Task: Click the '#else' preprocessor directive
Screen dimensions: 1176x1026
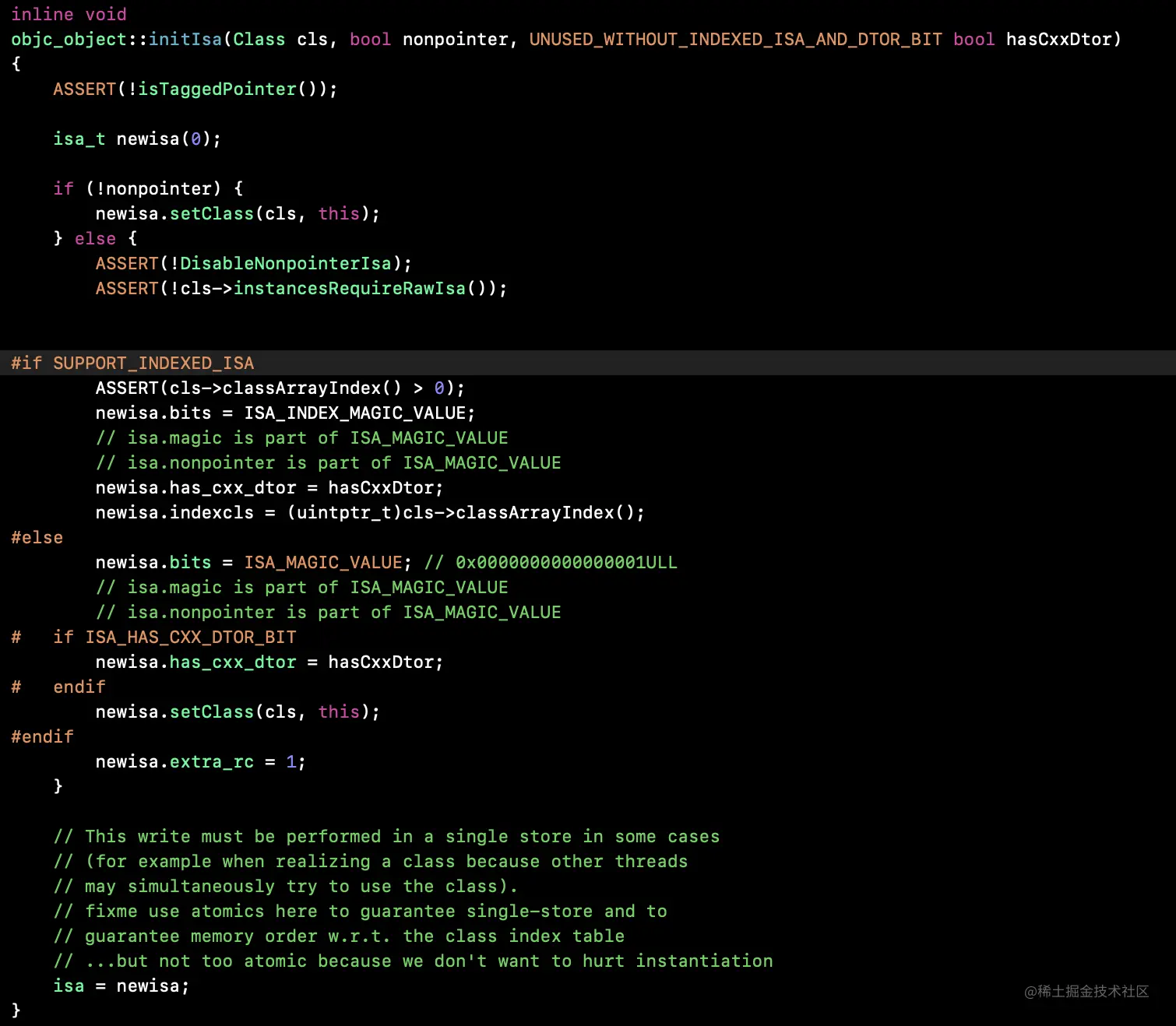Action: 37,538
